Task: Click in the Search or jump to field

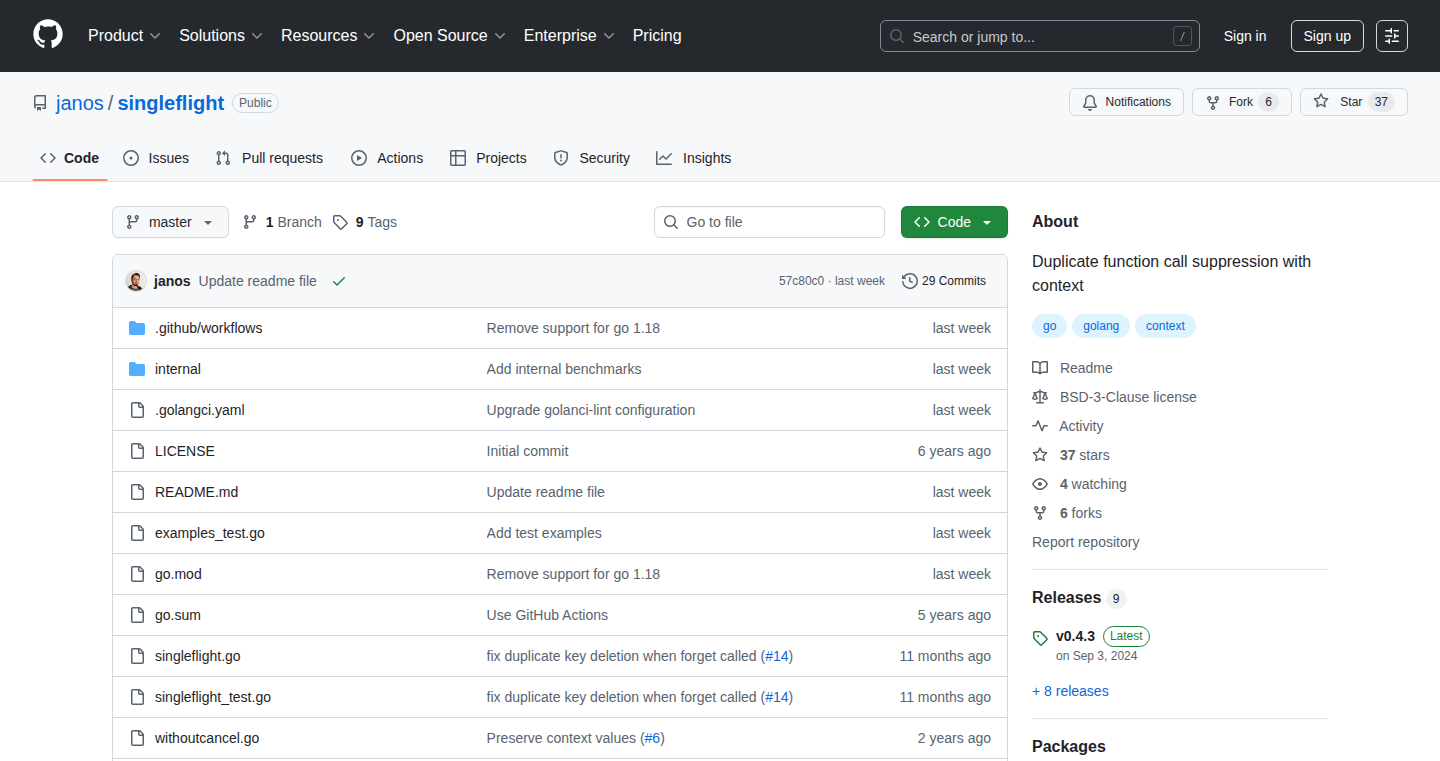Action: point(1040,36)
